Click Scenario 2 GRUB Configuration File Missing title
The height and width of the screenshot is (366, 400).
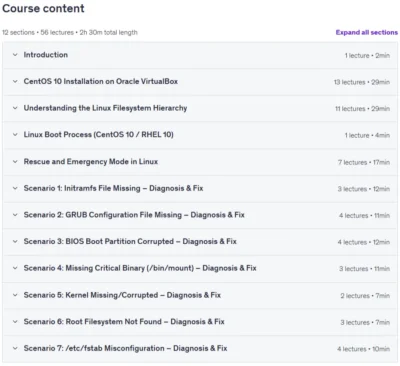134,215
